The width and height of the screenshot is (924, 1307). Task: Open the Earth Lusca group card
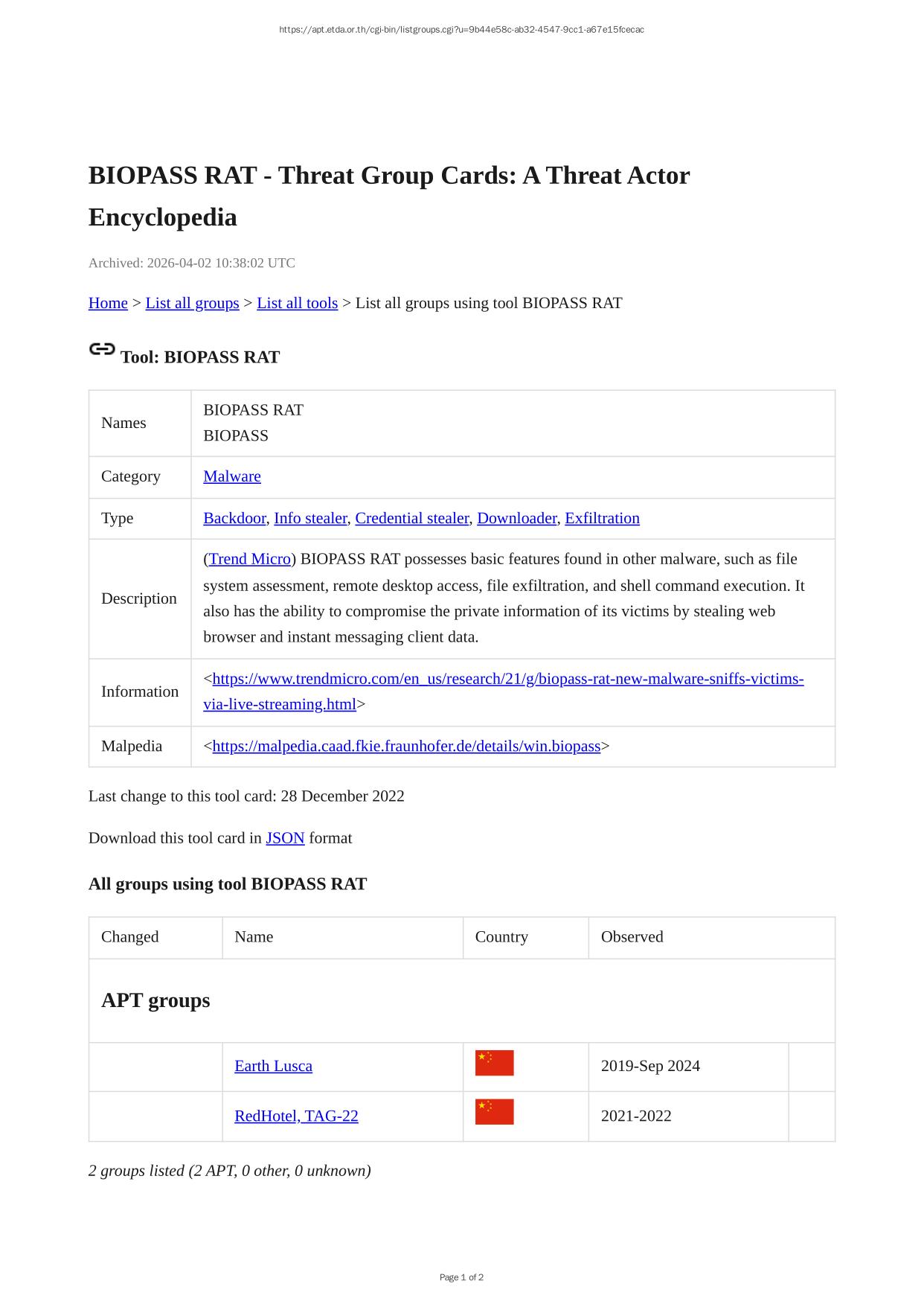[x=273, y=1066]
